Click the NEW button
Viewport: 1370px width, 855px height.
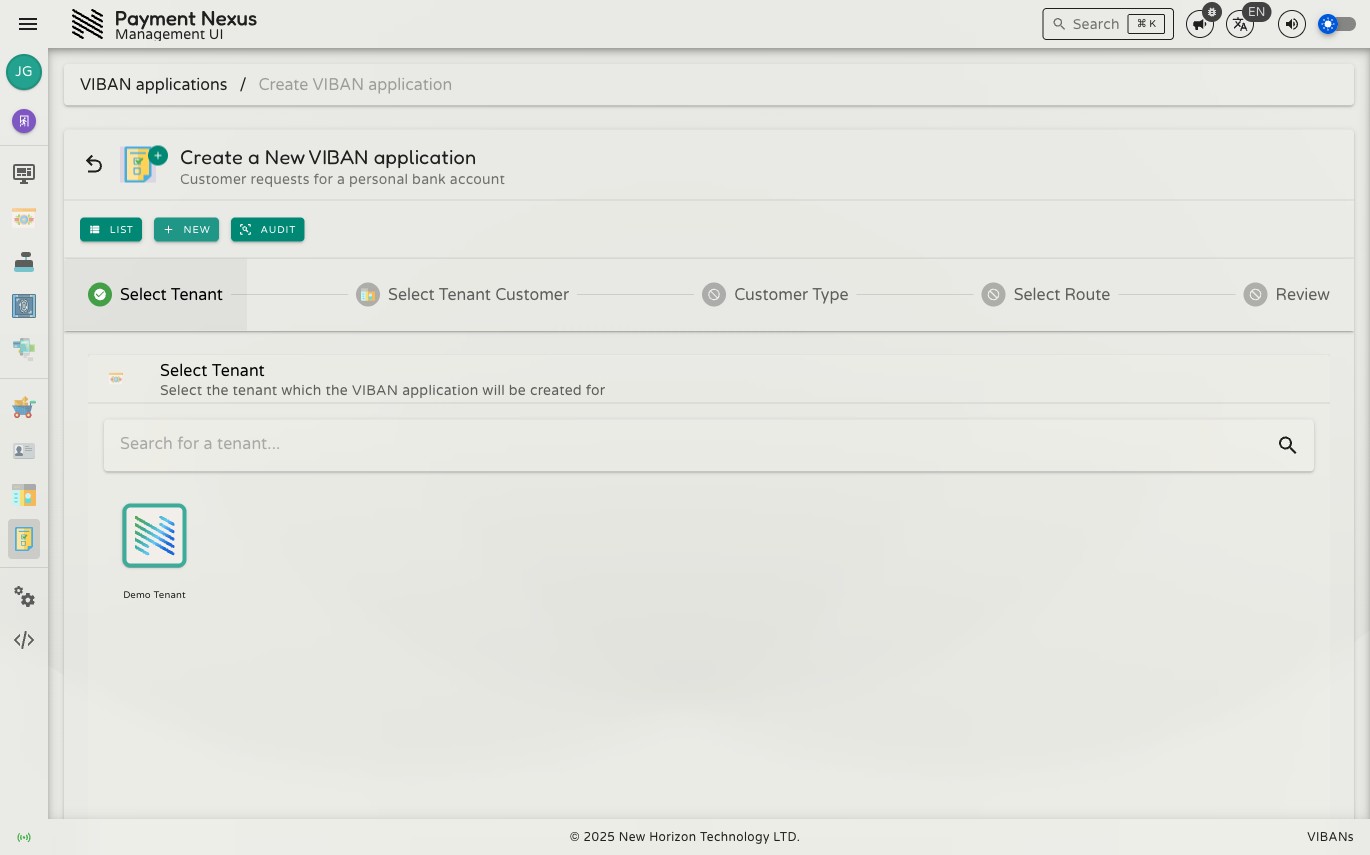[x=186, y=229]
